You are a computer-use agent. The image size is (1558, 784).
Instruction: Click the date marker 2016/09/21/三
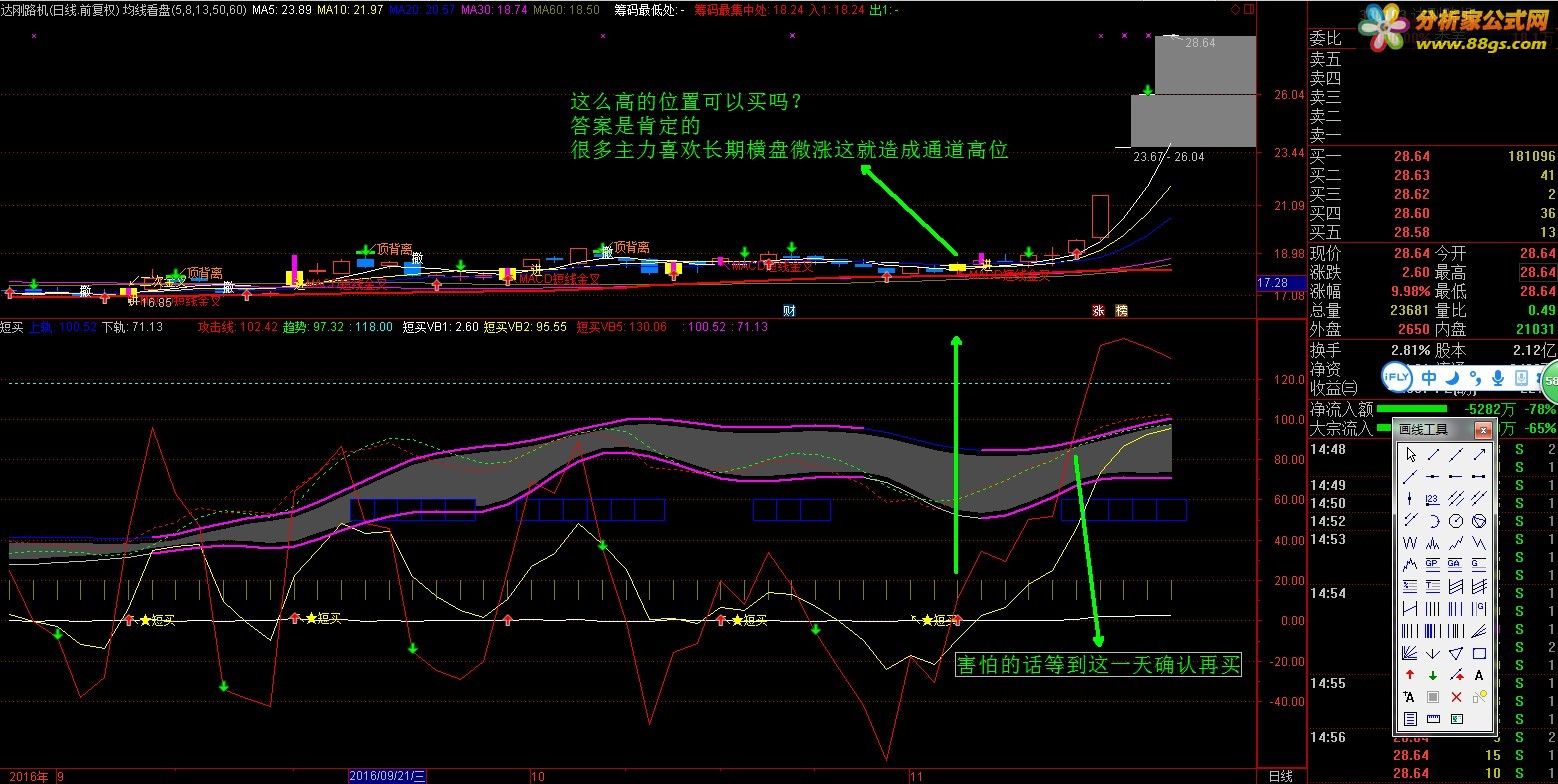coord(388,776)
